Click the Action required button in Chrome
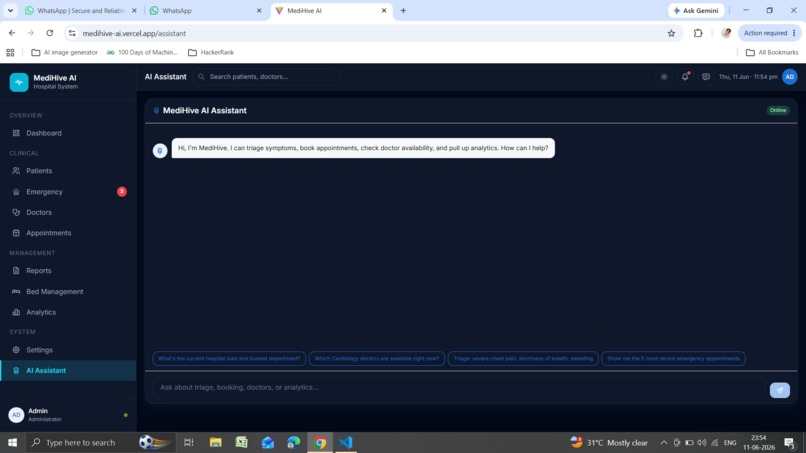Screen dimensions: 806x453 (x=770, y=33)
